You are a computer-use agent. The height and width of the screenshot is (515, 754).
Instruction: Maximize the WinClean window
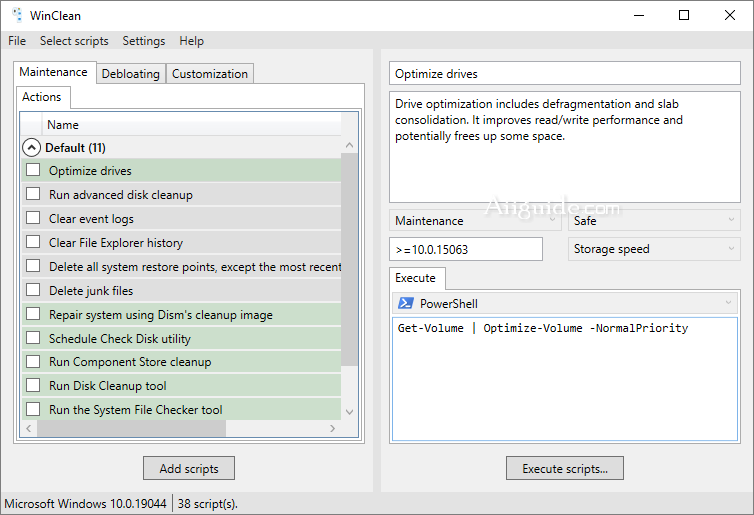(x=684, y=15)
